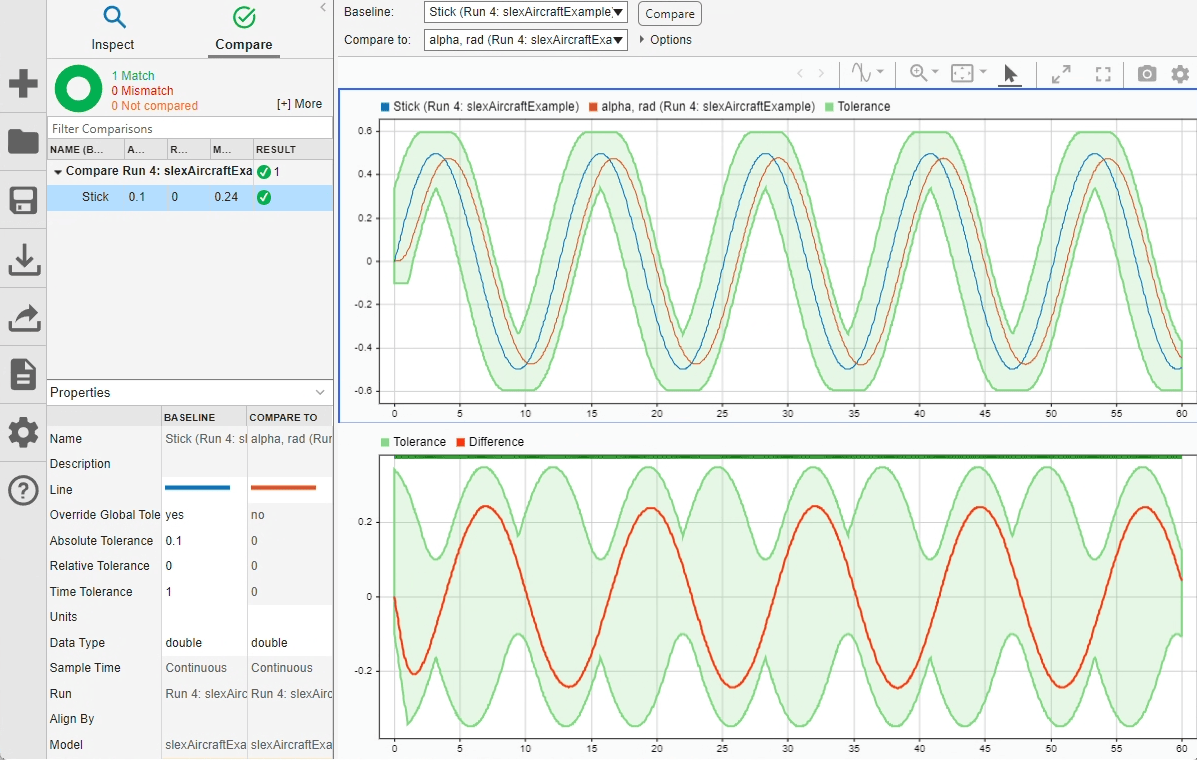Switch to the Compare tab
The height and width of the screenshot is (760, 1197).
tap(244, 29)
